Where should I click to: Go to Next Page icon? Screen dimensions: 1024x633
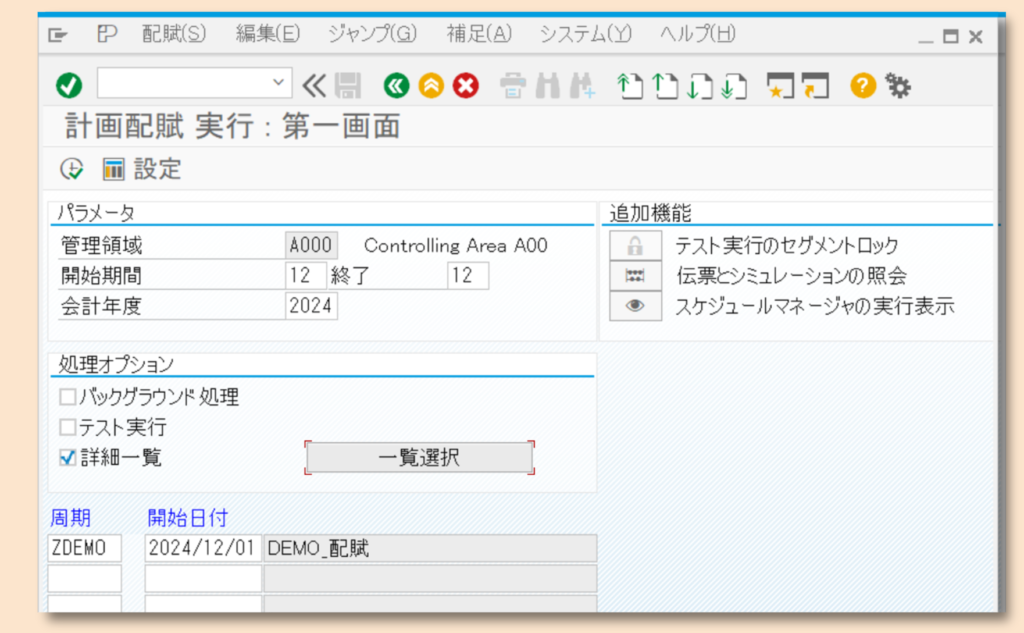699,86
